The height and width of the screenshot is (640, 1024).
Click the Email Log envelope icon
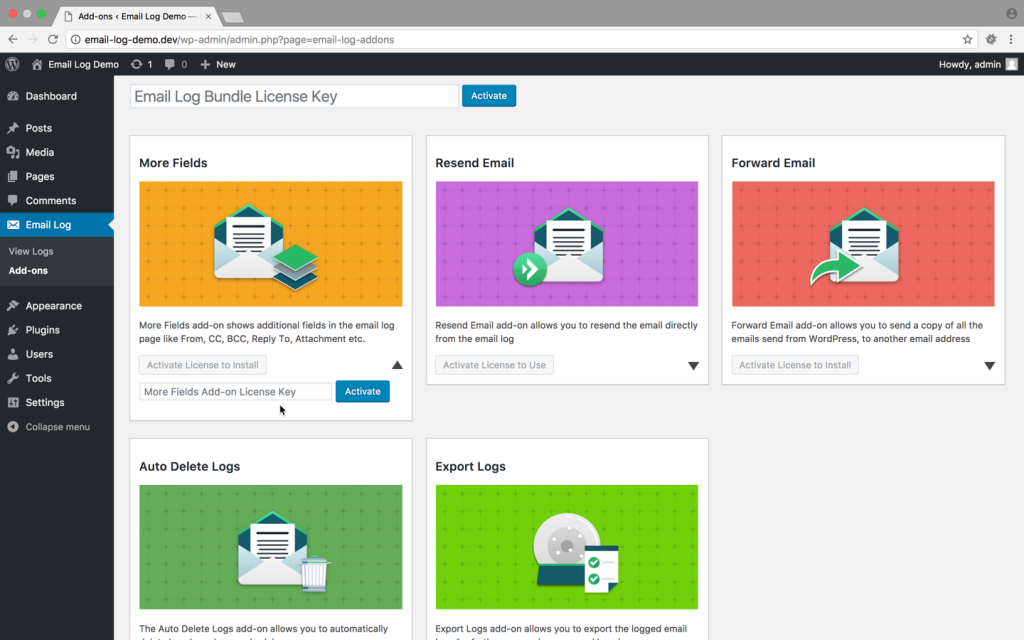point(13,225)
